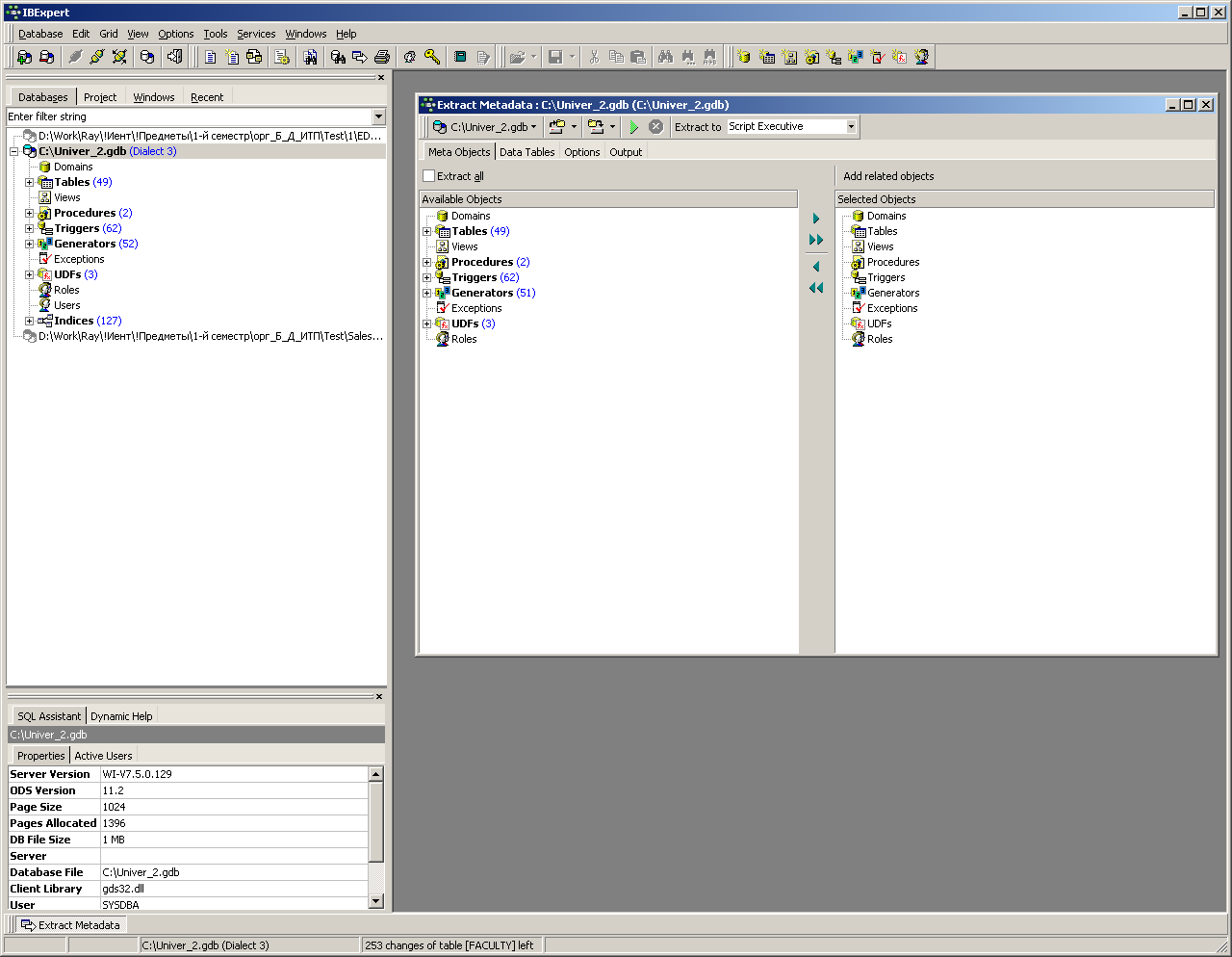This screenshot has height=957, width=1232.
Task: Click into the Enter filter string field
Action: (x=189, y=116)
